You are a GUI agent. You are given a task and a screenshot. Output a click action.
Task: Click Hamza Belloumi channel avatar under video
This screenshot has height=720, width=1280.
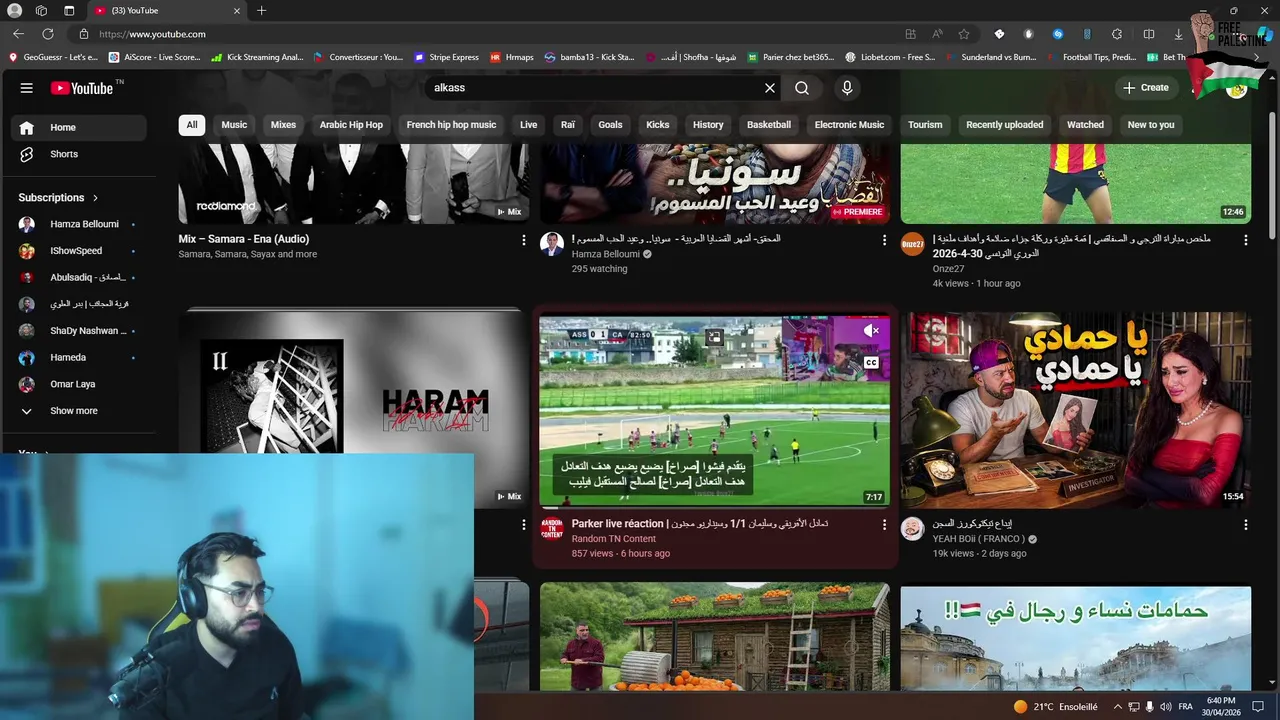click(552, 244)
